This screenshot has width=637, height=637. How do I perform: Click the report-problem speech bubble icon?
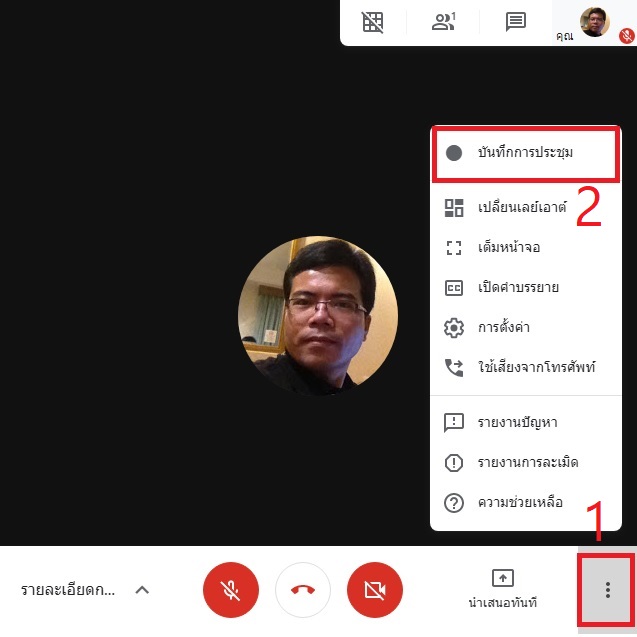tap(454, 423)
